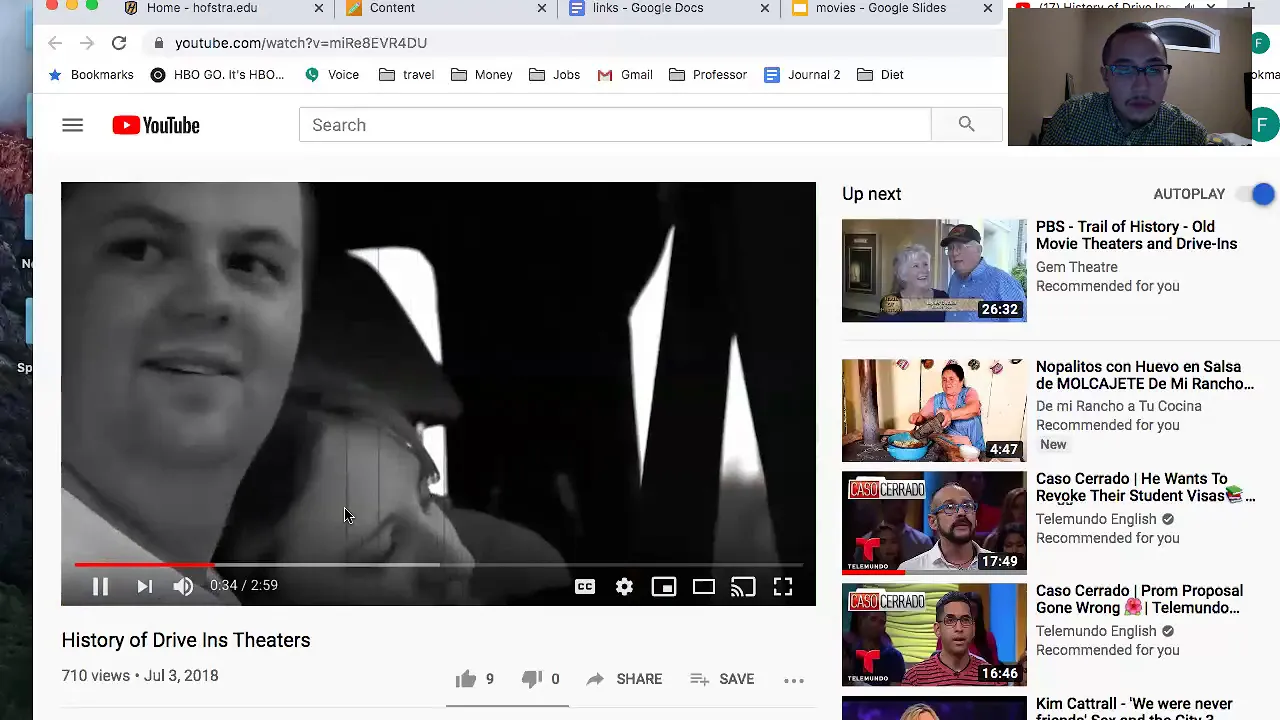Click the address bar URL

click(x=301, y=43)
